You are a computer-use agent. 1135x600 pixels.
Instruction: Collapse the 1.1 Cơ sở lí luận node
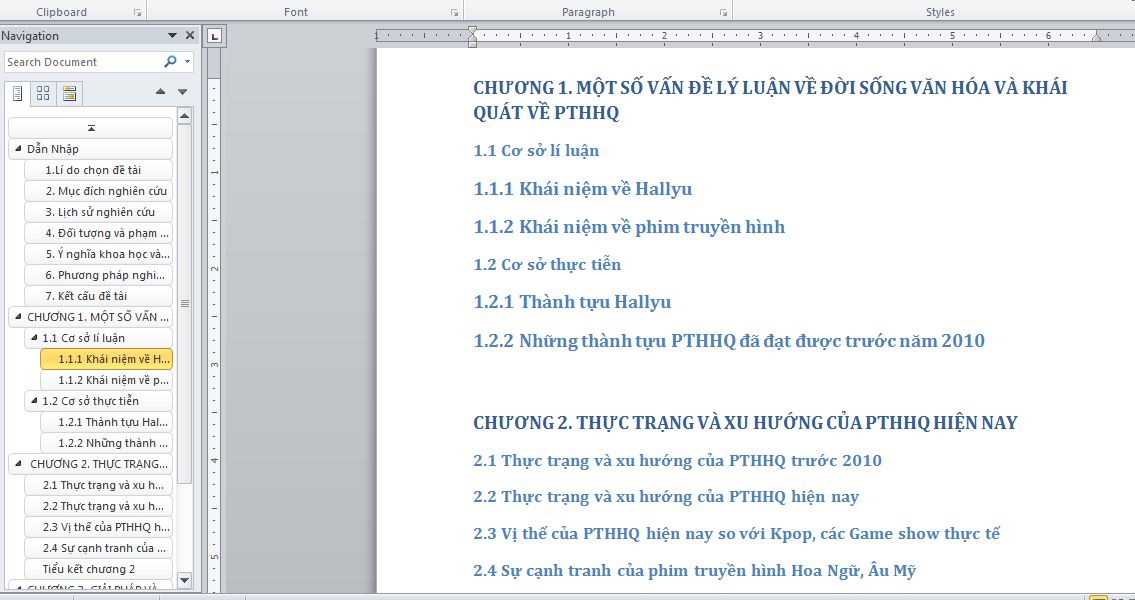(x=33, y=337)
